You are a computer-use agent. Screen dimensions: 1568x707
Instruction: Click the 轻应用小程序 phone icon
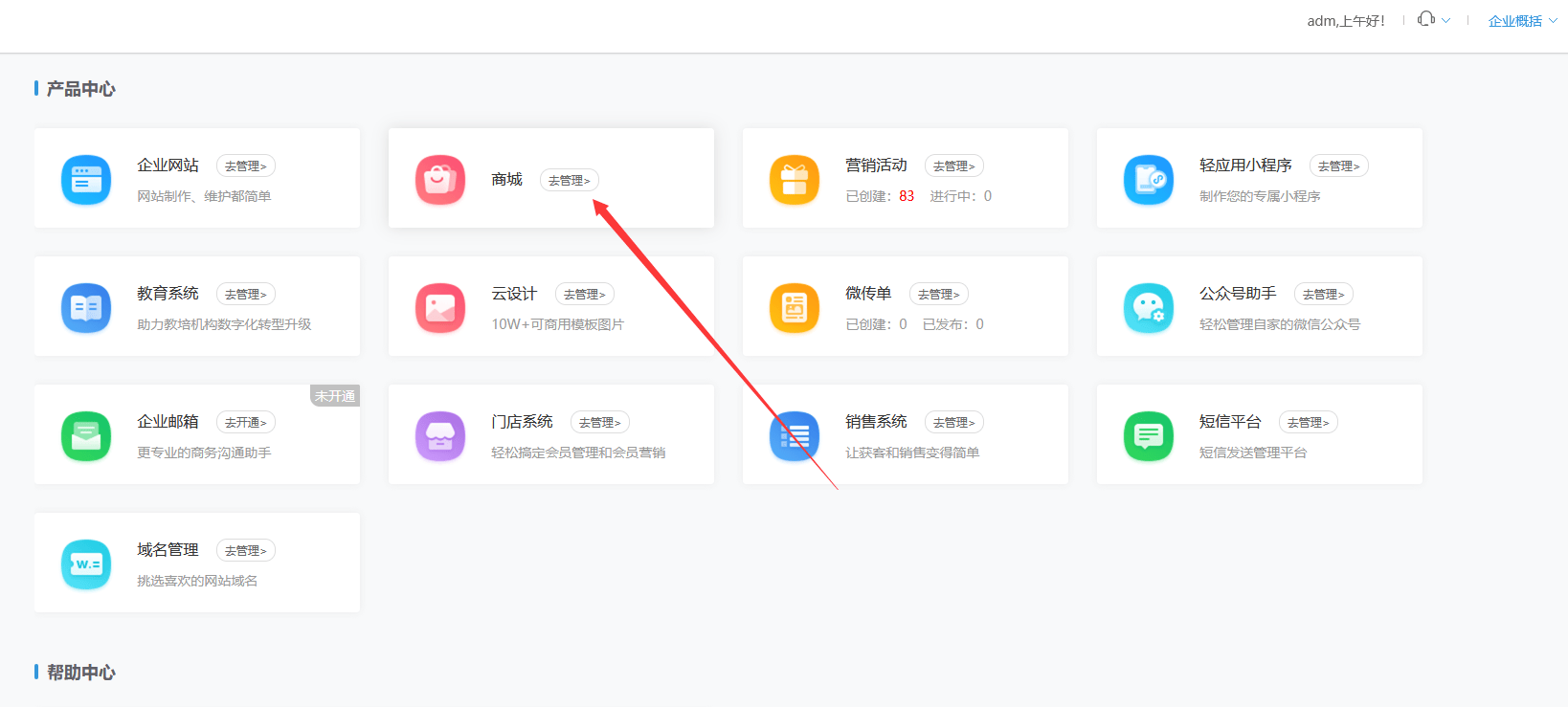click(1149, 179)
